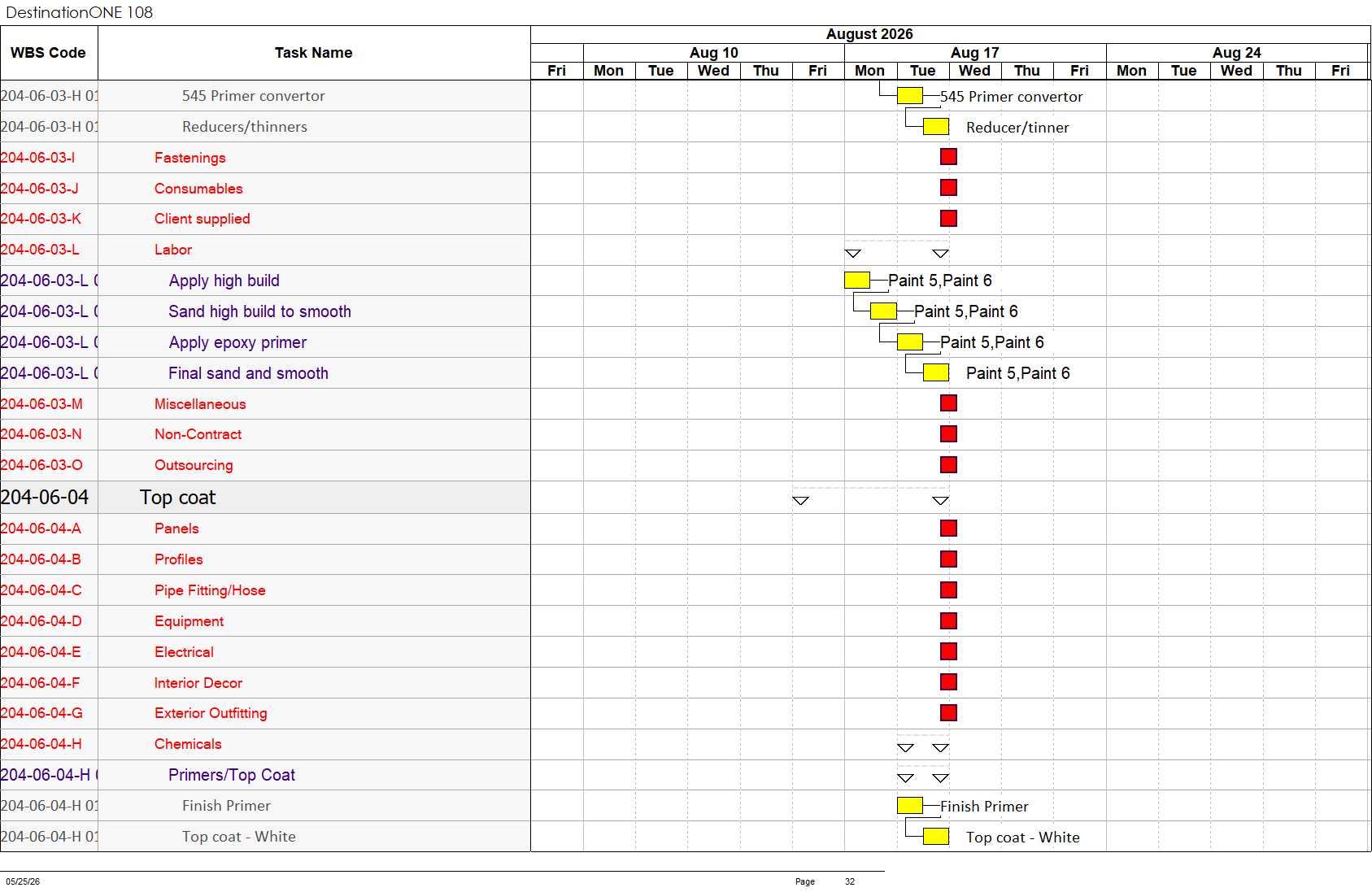Click the yellow bar in the Top coat - White row
The image size is (1372, 892).
click(x=936, y=837)
